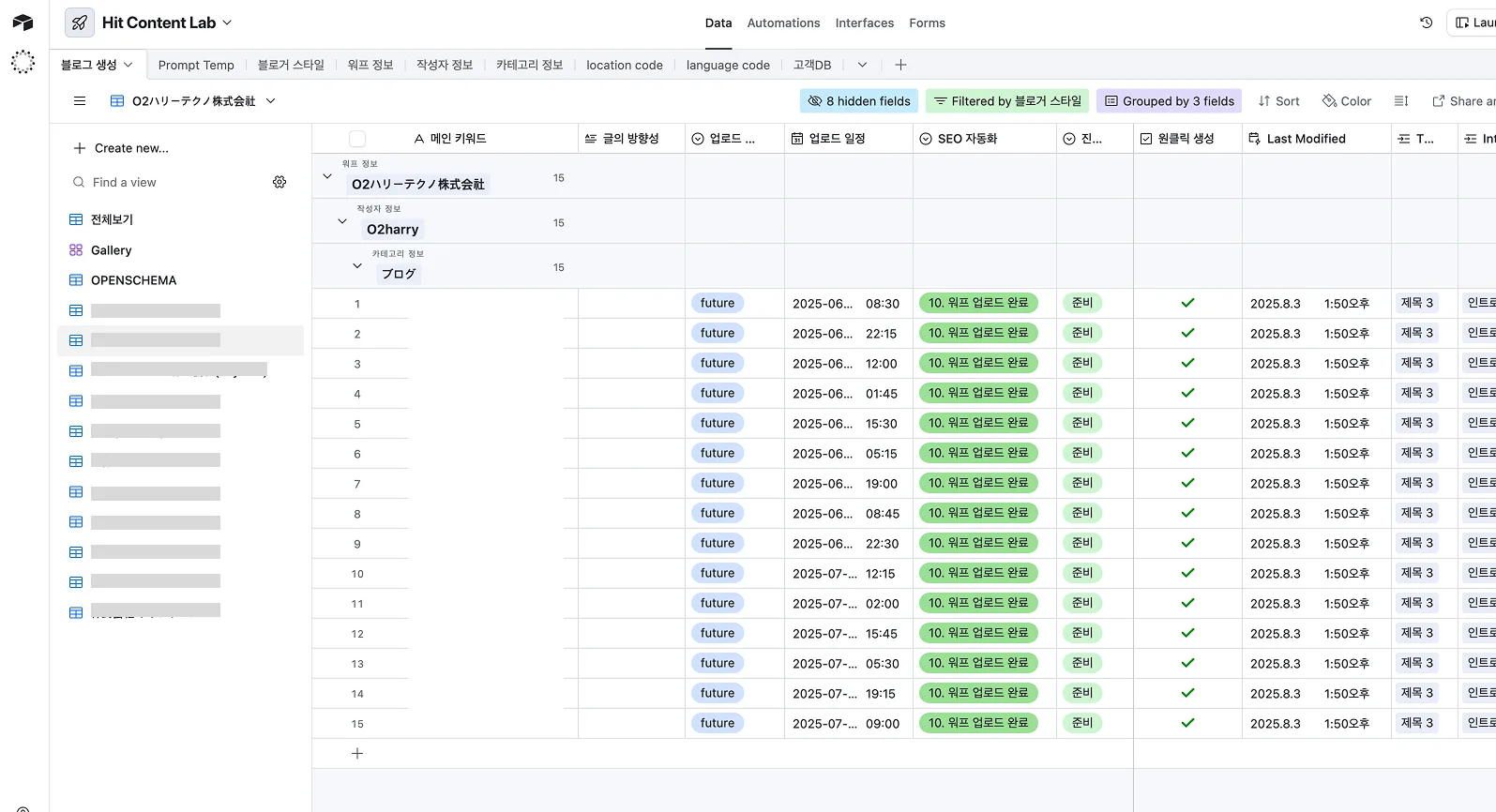The height and width of the screenshot is (812, 1496).
Task: Click the row height icon
Action: (x=1401, y=101)
